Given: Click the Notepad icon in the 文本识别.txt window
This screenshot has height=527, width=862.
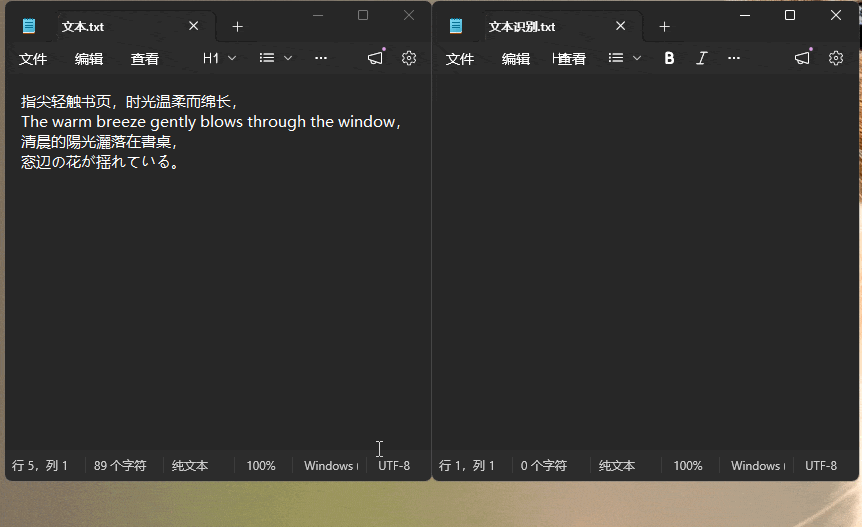Looking at the screenshot, I should pyautogui.click(x=456, y=26).
